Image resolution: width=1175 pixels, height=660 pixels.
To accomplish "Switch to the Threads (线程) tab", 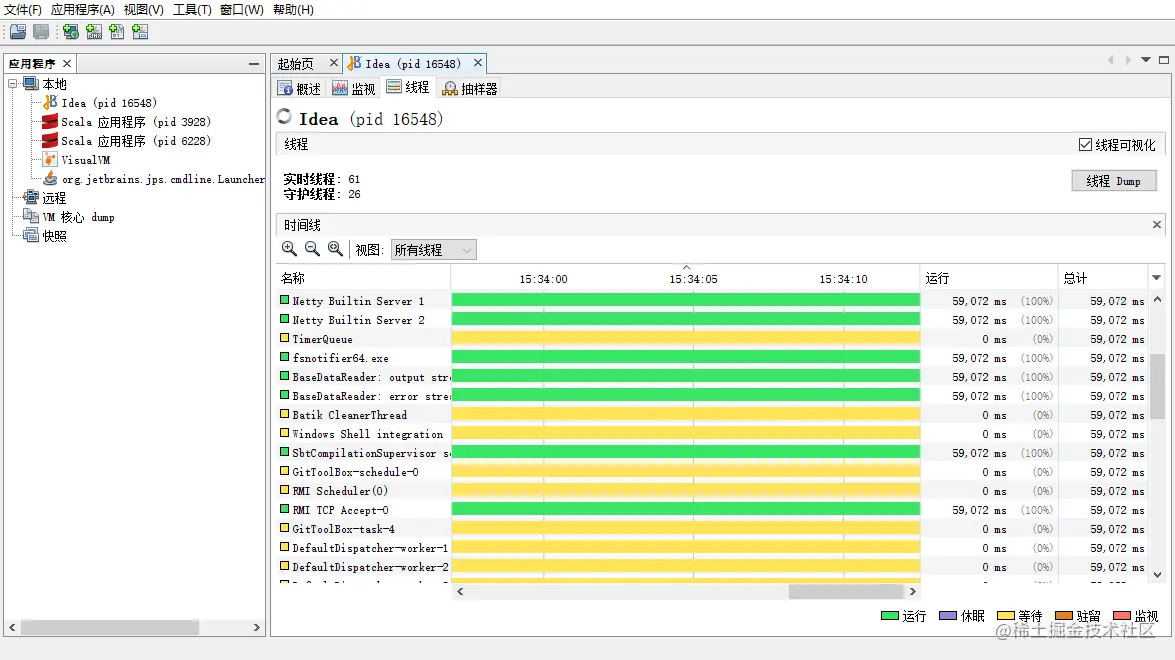I will pos(408,88).
